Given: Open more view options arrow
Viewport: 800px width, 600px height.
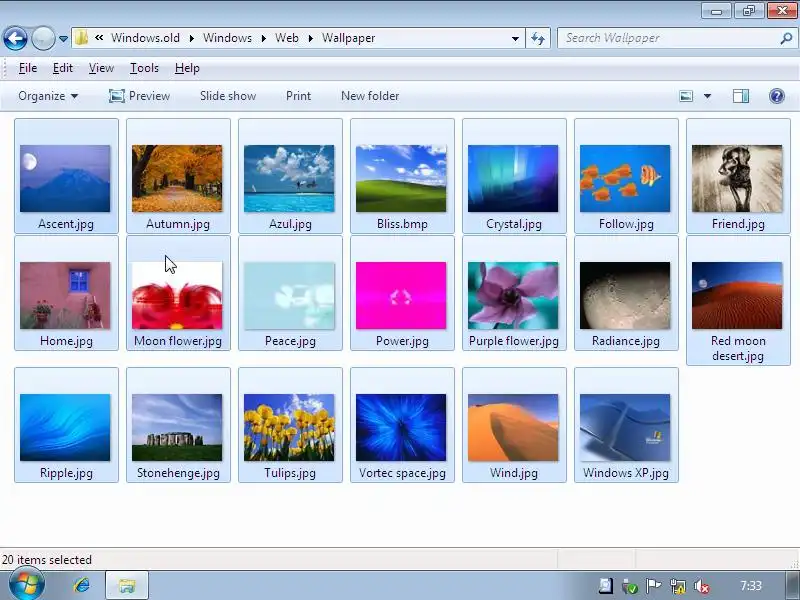Looking at the screenshot, I should (708, 96).
